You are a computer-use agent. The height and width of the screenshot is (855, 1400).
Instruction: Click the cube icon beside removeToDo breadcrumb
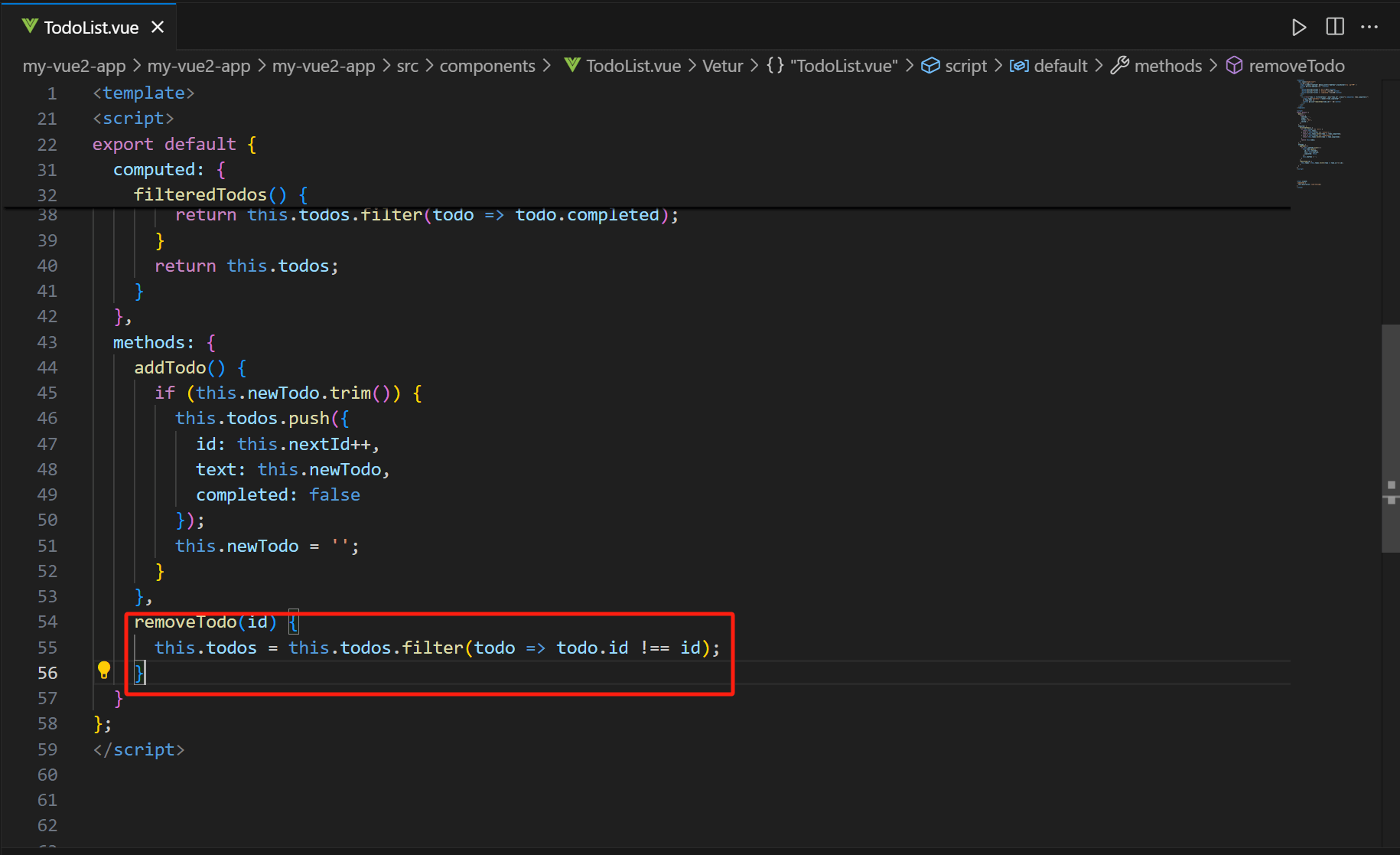(1234, 66)
